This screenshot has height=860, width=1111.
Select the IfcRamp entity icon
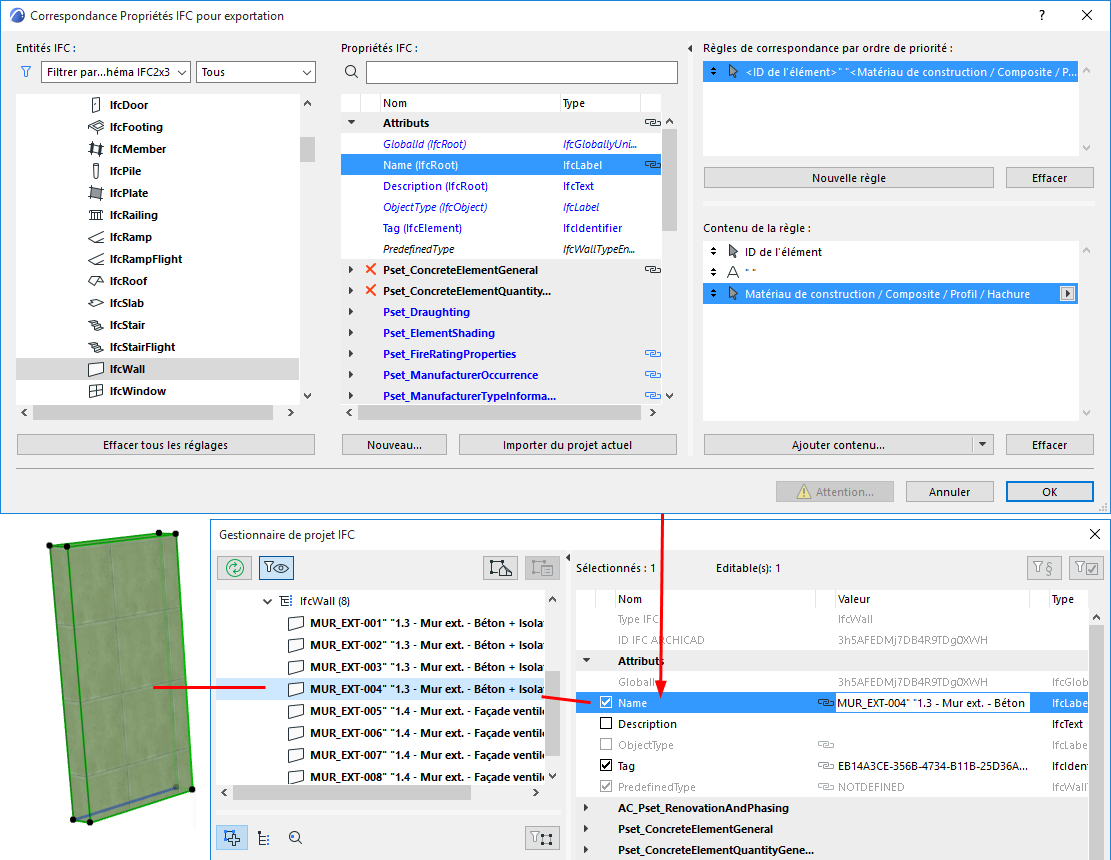point(96,237)
